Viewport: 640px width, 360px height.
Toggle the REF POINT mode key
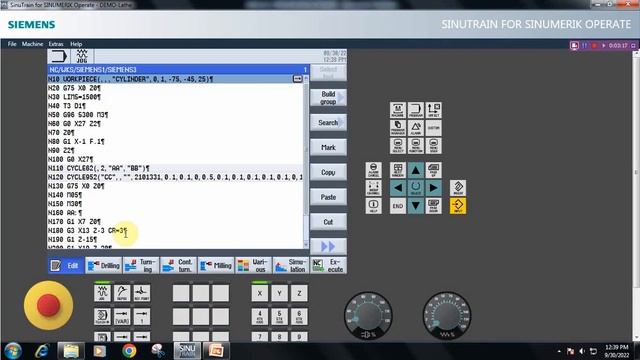[142, 293]
